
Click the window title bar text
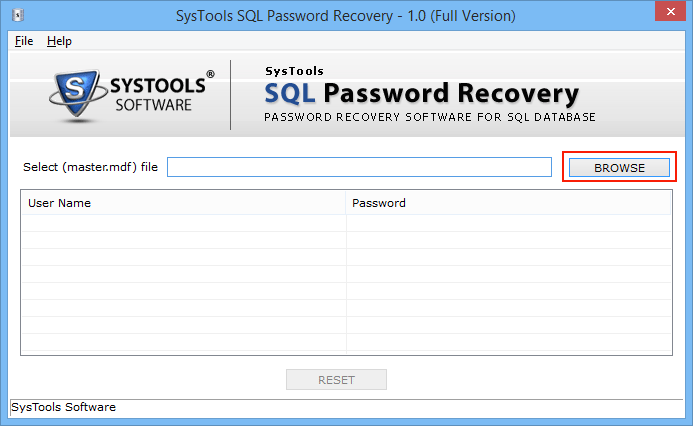(346, 16)
